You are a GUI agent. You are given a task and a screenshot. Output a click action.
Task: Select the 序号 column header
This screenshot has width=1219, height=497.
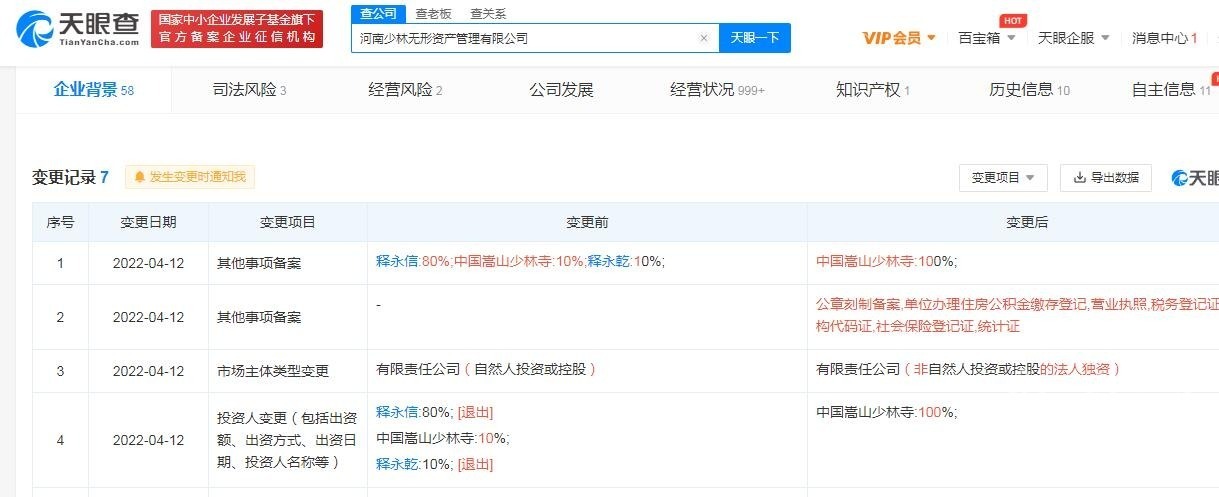point(60,222)
